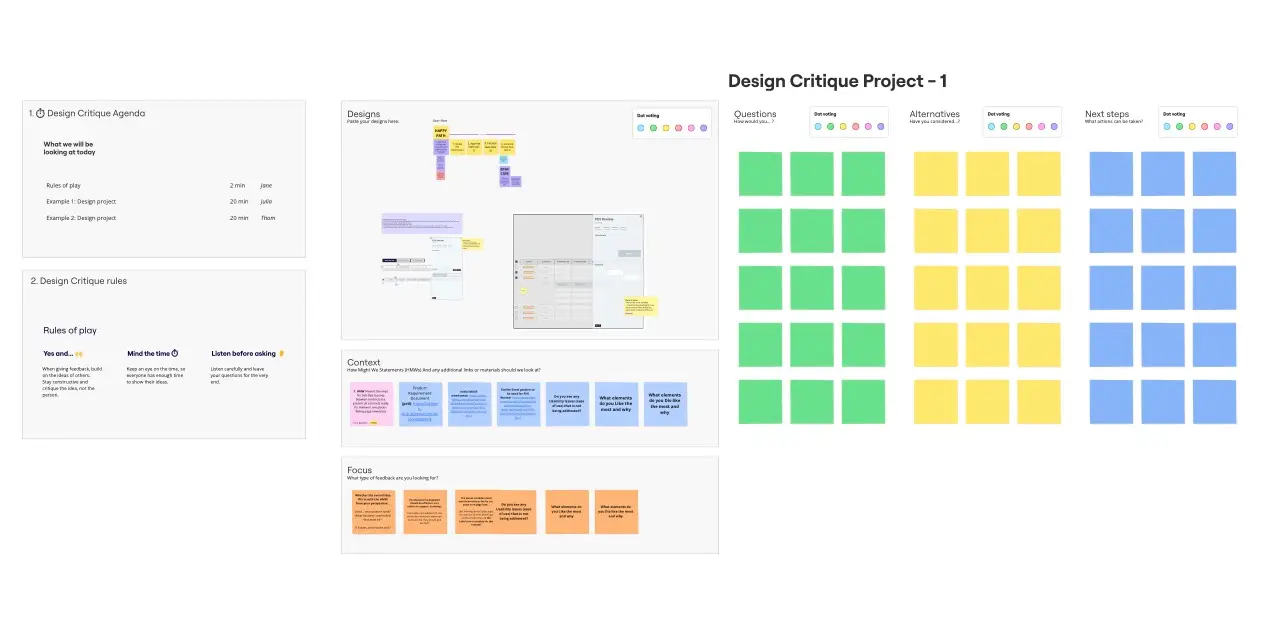The width and height of the screenshot is (1263, 624).
Task: Click the Design Critique Project - 1 title
Action: [x=837, y=81]
